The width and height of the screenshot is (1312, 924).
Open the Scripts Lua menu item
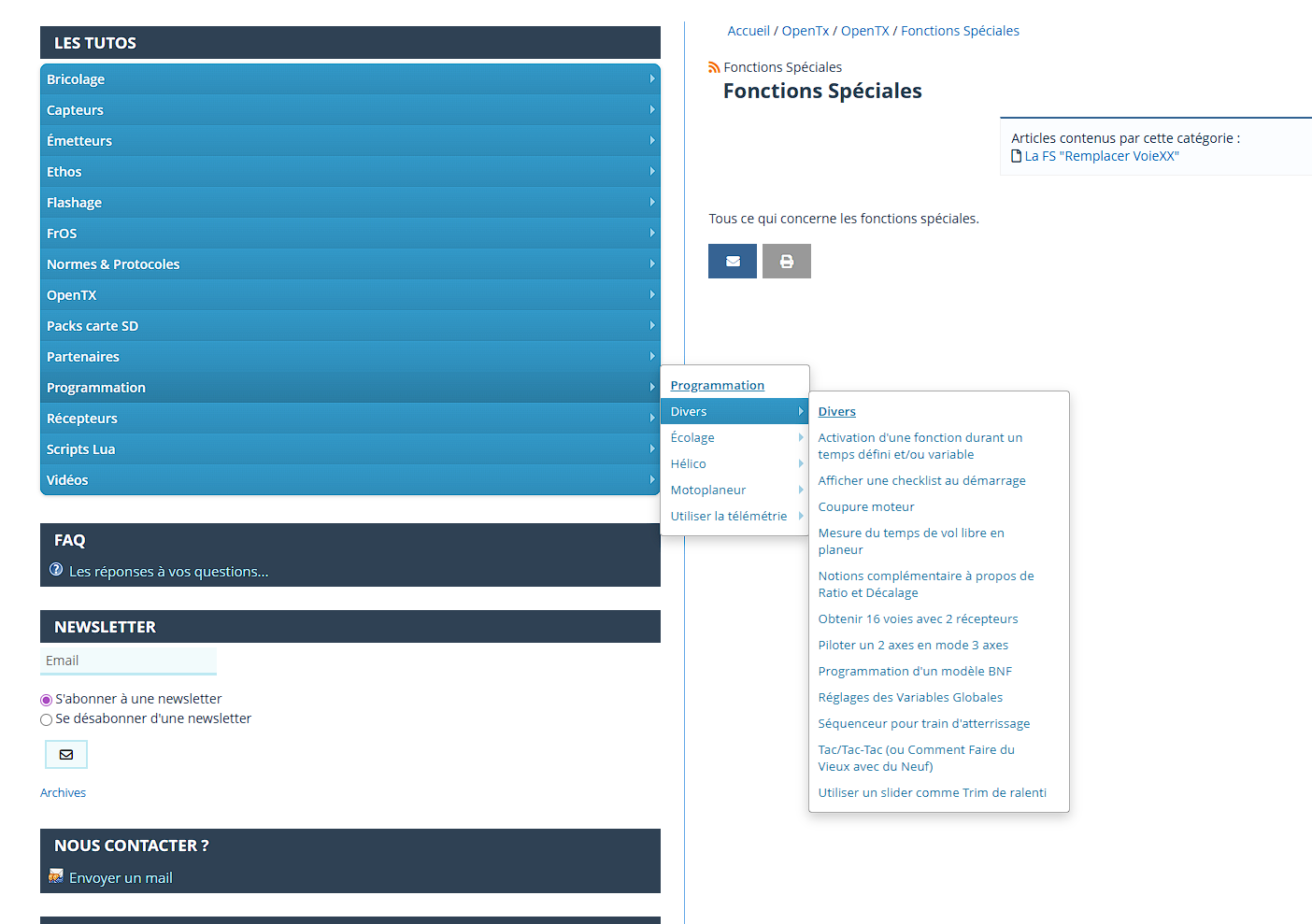[81, 449]
